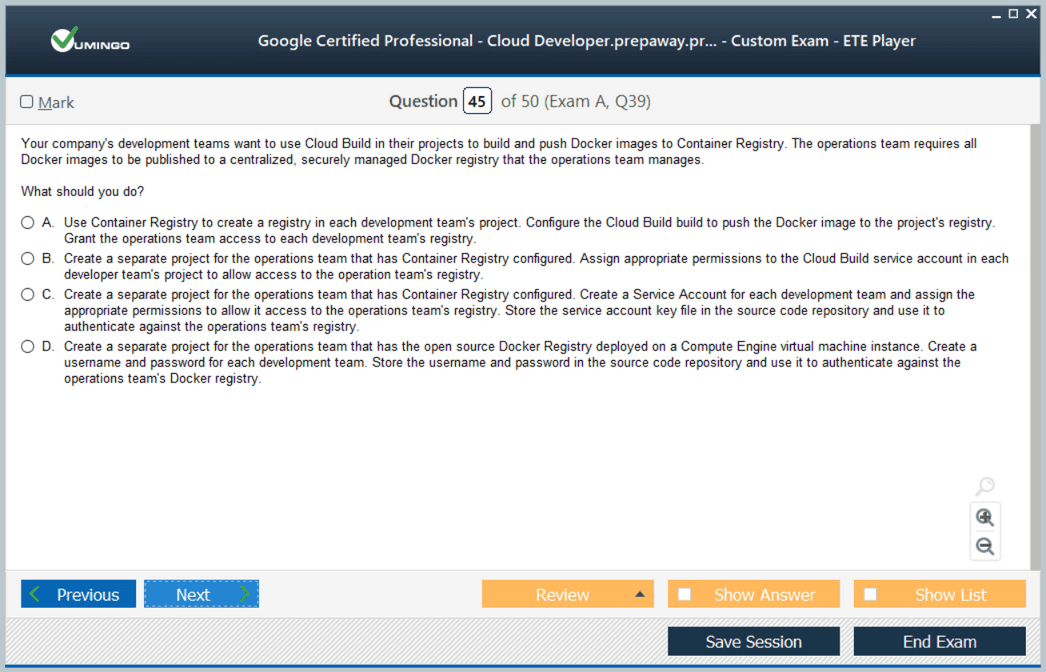Click the zoom in magnifier icon
Screen dimensions: 1046x672
(985, 517)
